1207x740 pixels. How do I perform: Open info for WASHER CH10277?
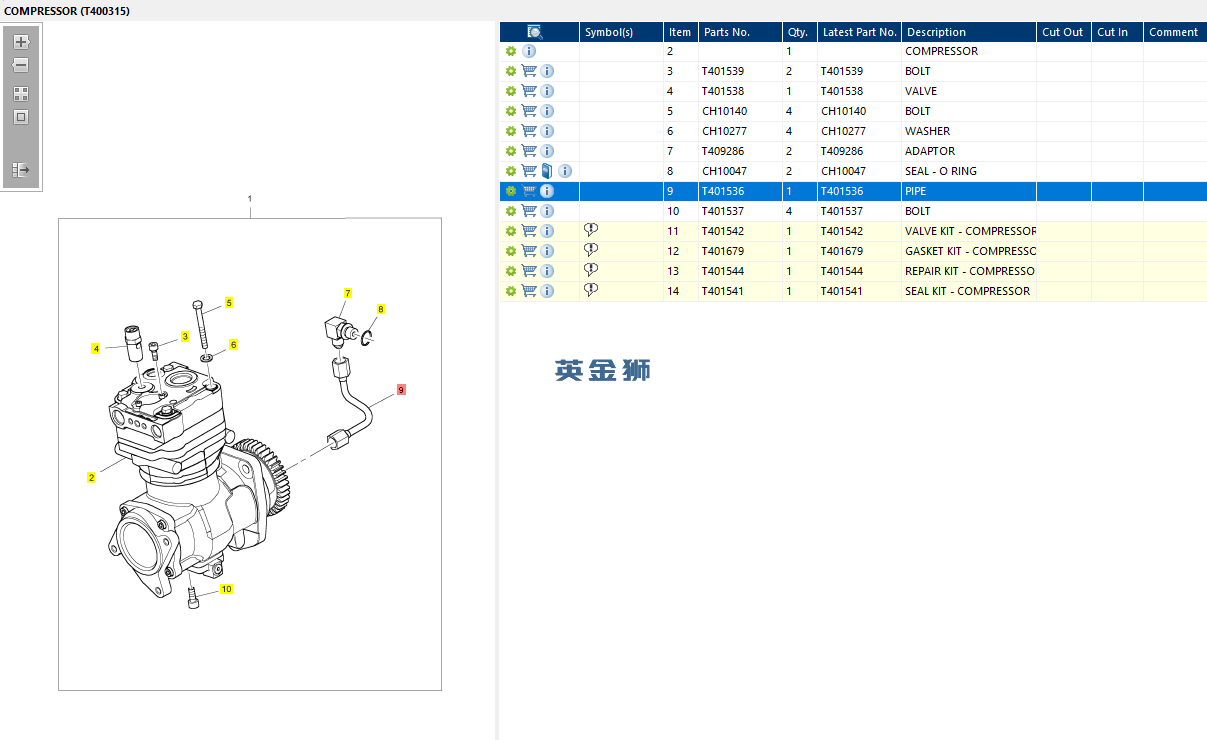coord(547,131)
